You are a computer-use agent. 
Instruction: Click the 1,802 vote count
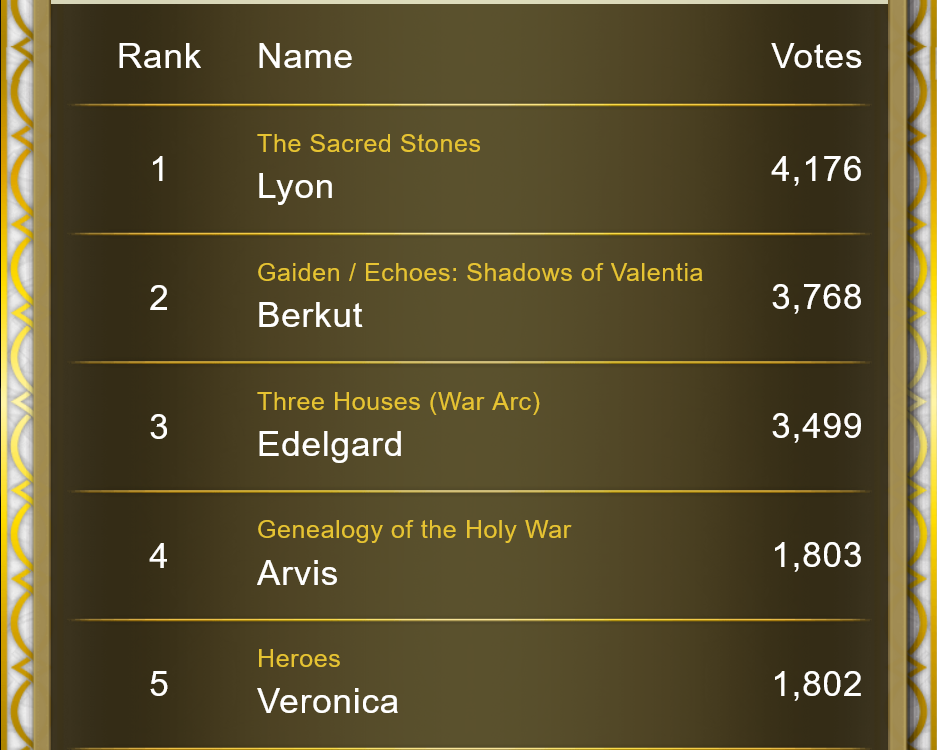[817, 684]
